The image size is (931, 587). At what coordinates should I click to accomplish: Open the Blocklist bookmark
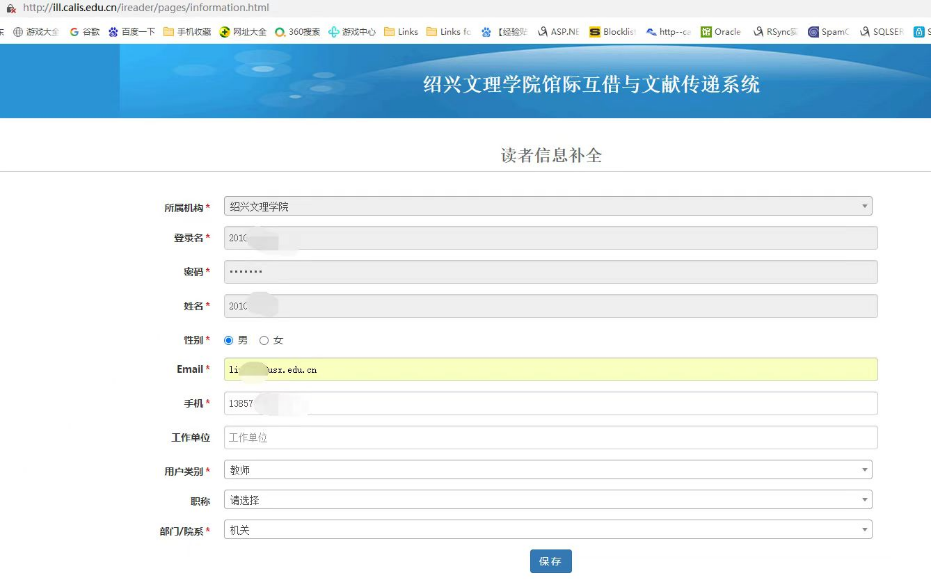[612, 32]
